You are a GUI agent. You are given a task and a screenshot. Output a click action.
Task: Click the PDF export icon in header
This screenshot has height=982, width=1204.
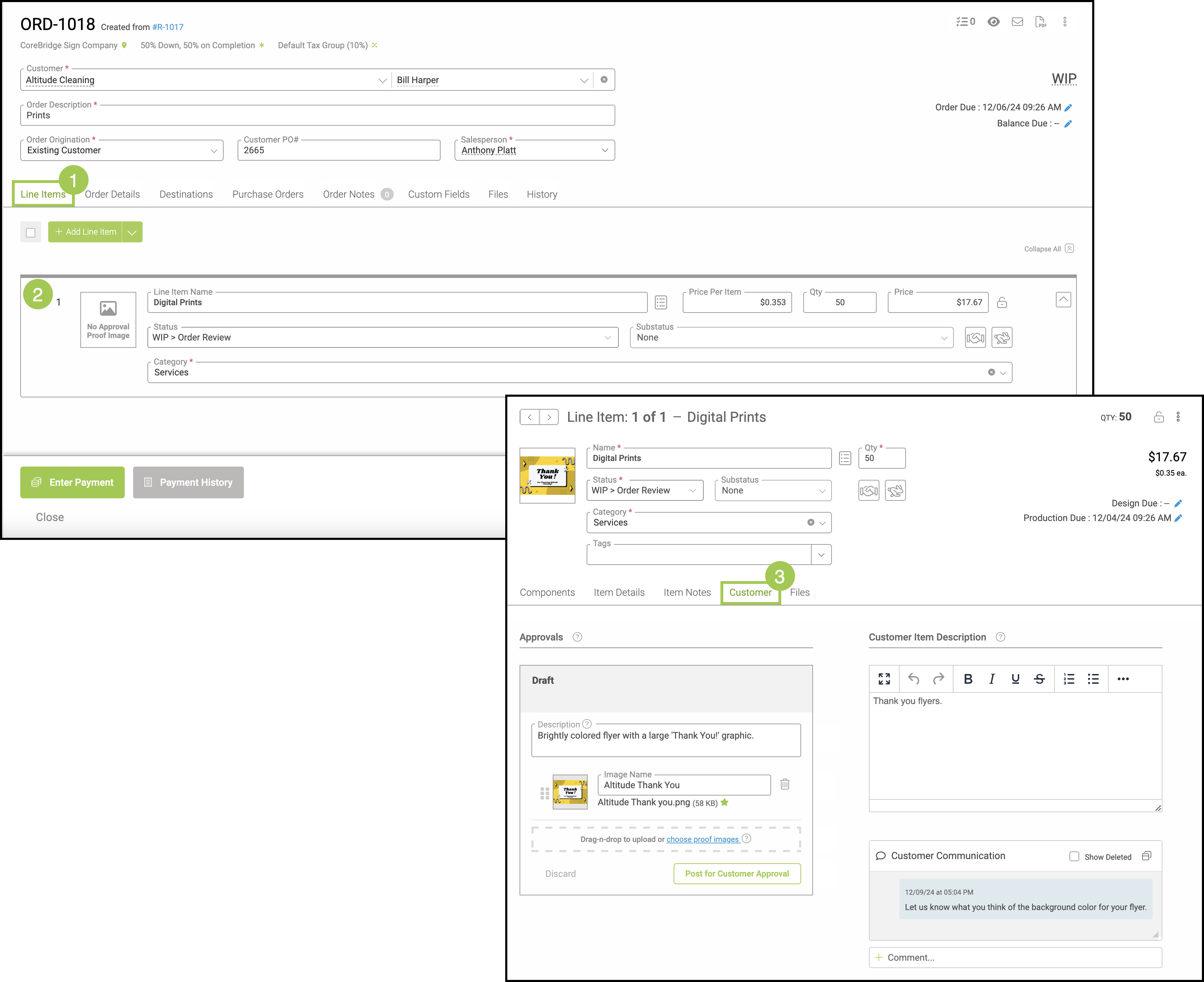1040,22
